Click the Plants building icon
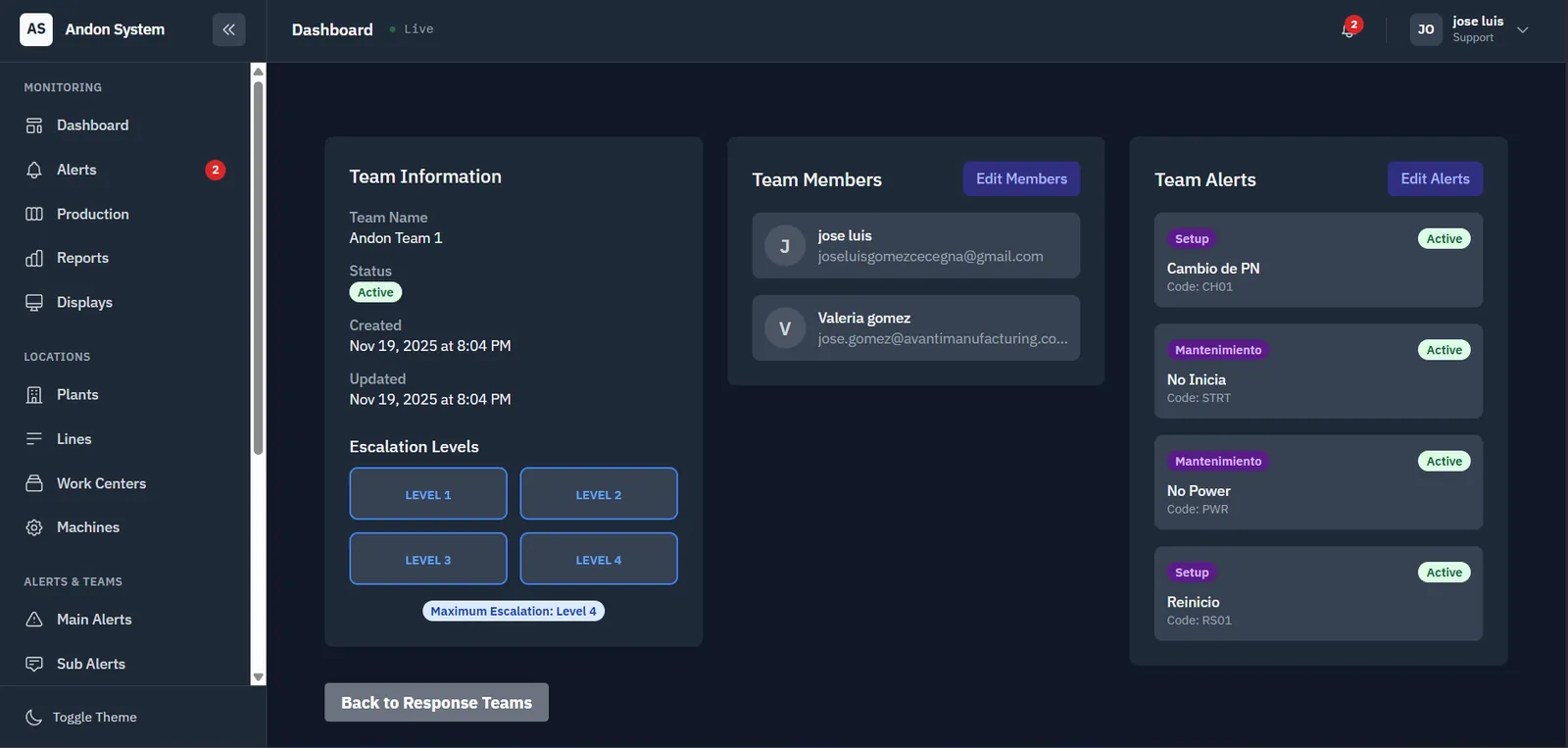The height and width of the screenshot is (748, 1568). pos(34,394)
